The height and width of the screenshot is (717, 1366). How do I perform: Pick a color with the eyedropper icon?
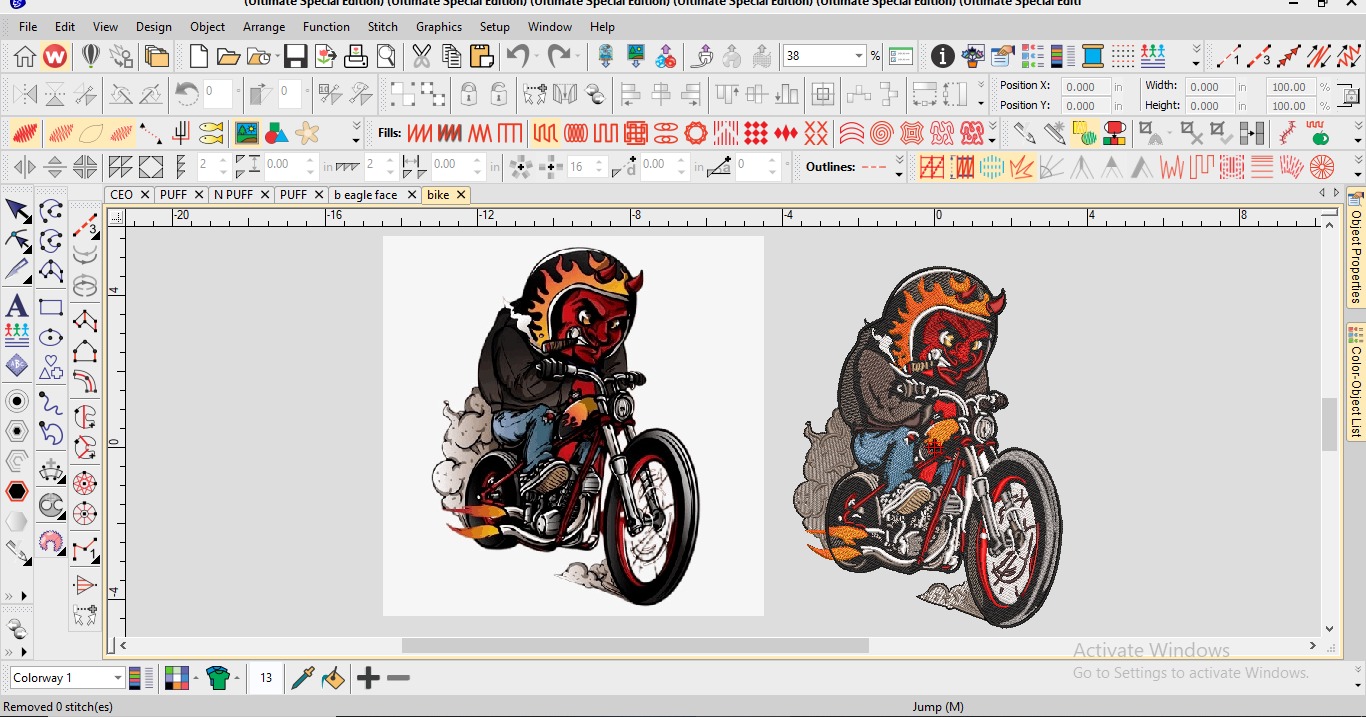click(x=302, y=678)
